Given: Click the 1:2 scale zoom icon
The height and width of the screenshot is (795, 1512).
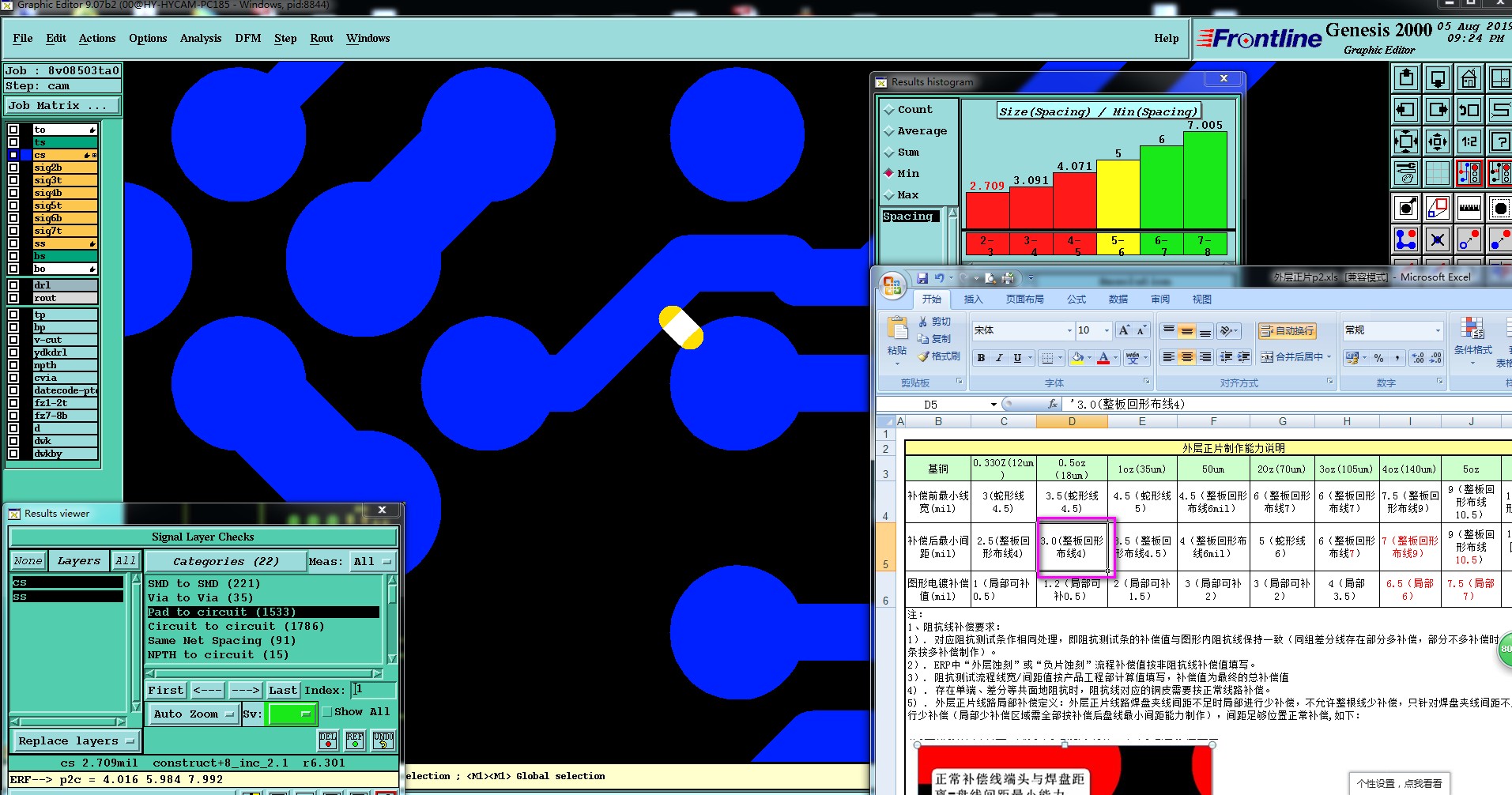Looking at the screenshot, I should [1469, 141].
